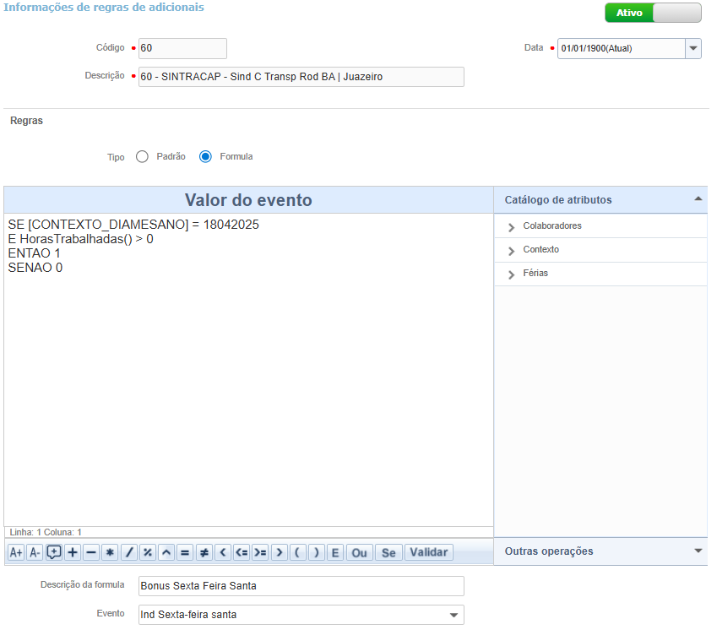Click the 'ENTAO 1' formula line

click(34, 253)
